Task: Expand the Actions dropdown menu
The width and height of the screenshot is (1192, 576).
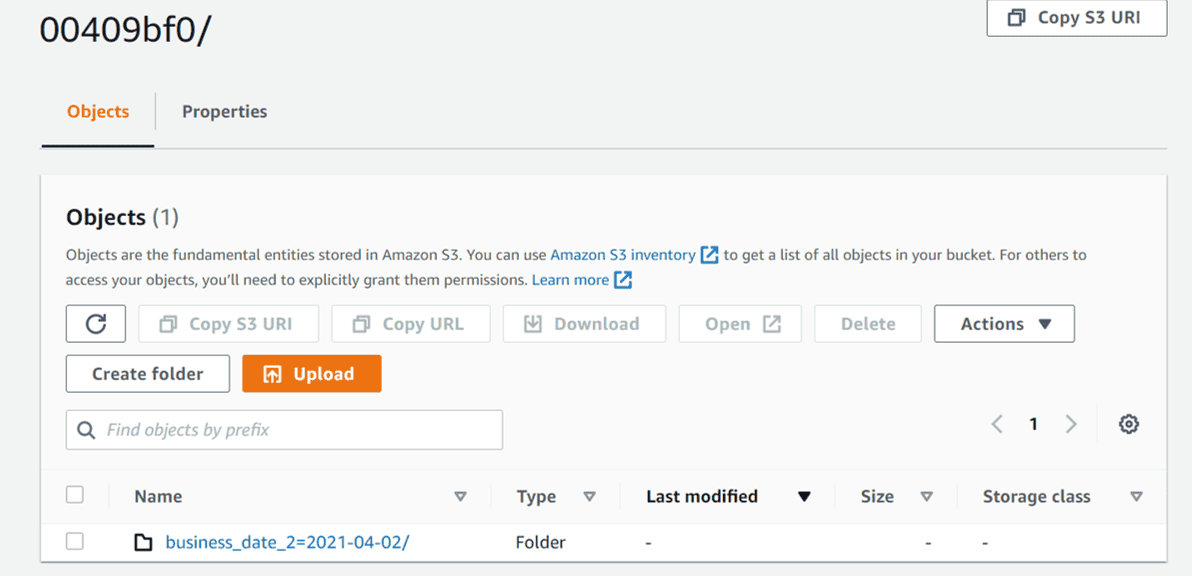Action: coord(1004,324)
